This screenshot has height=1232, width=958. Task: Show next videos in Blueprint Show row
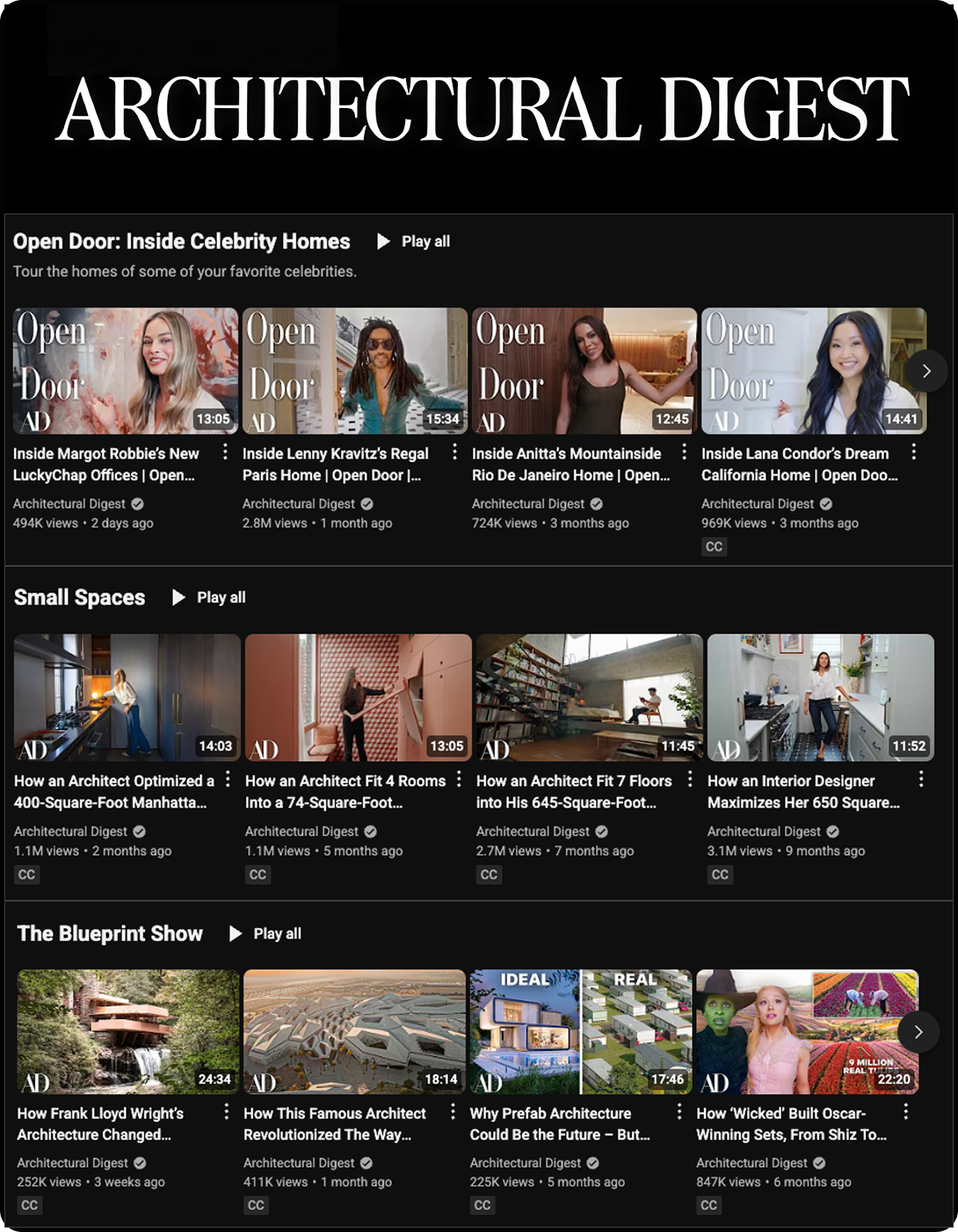[918, 1032]
